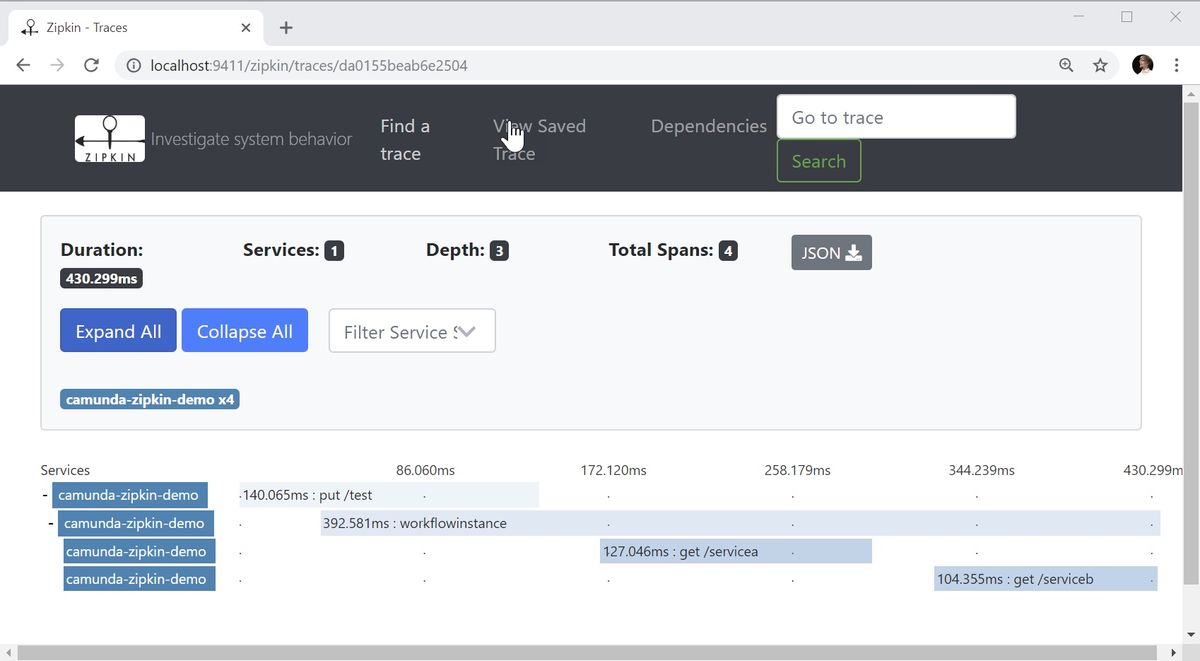Click the vertical scrollbar down arrow

1190,634
